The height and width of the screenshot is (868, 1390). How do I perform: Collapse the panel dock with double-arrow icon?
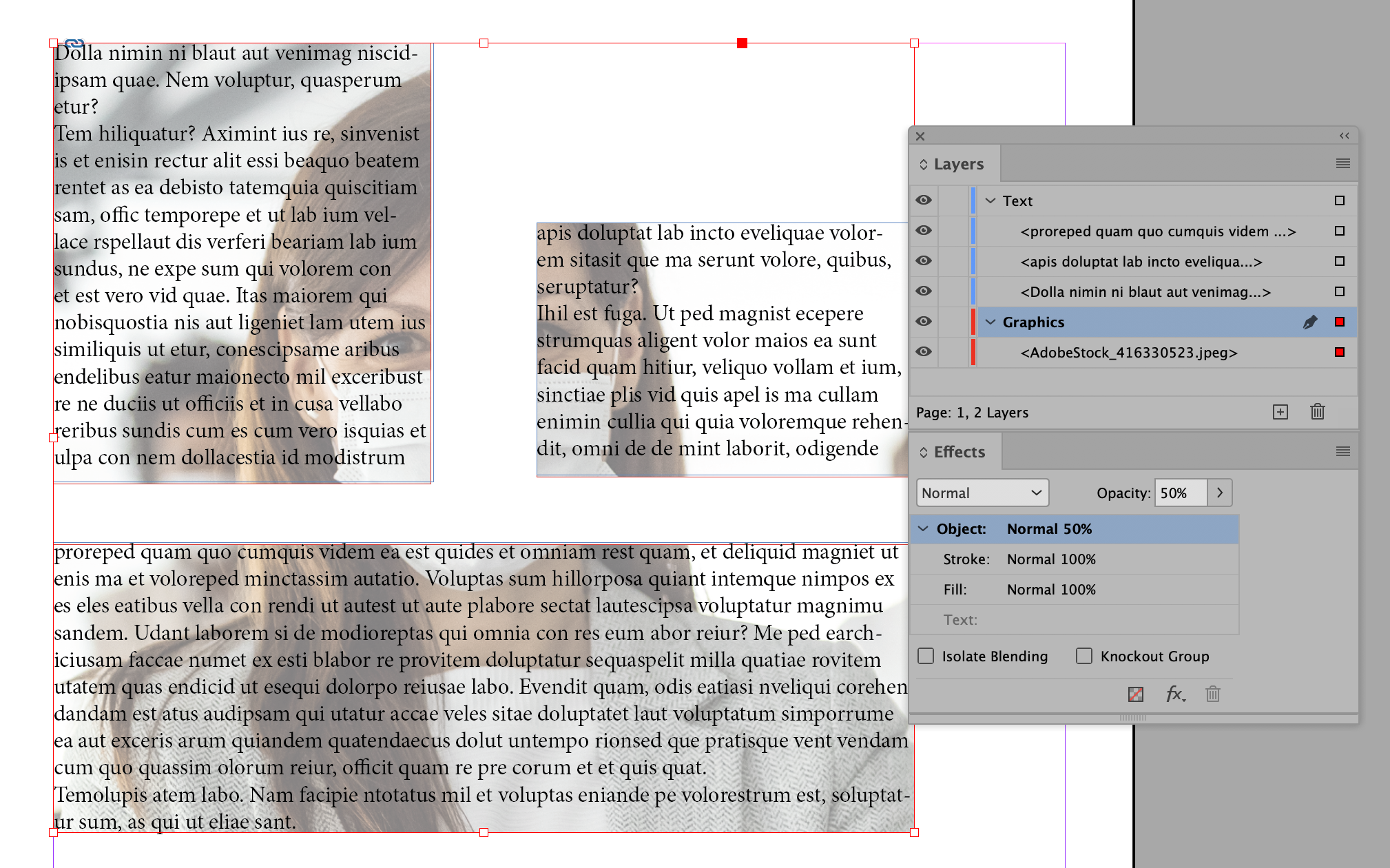coord(1342,136)
